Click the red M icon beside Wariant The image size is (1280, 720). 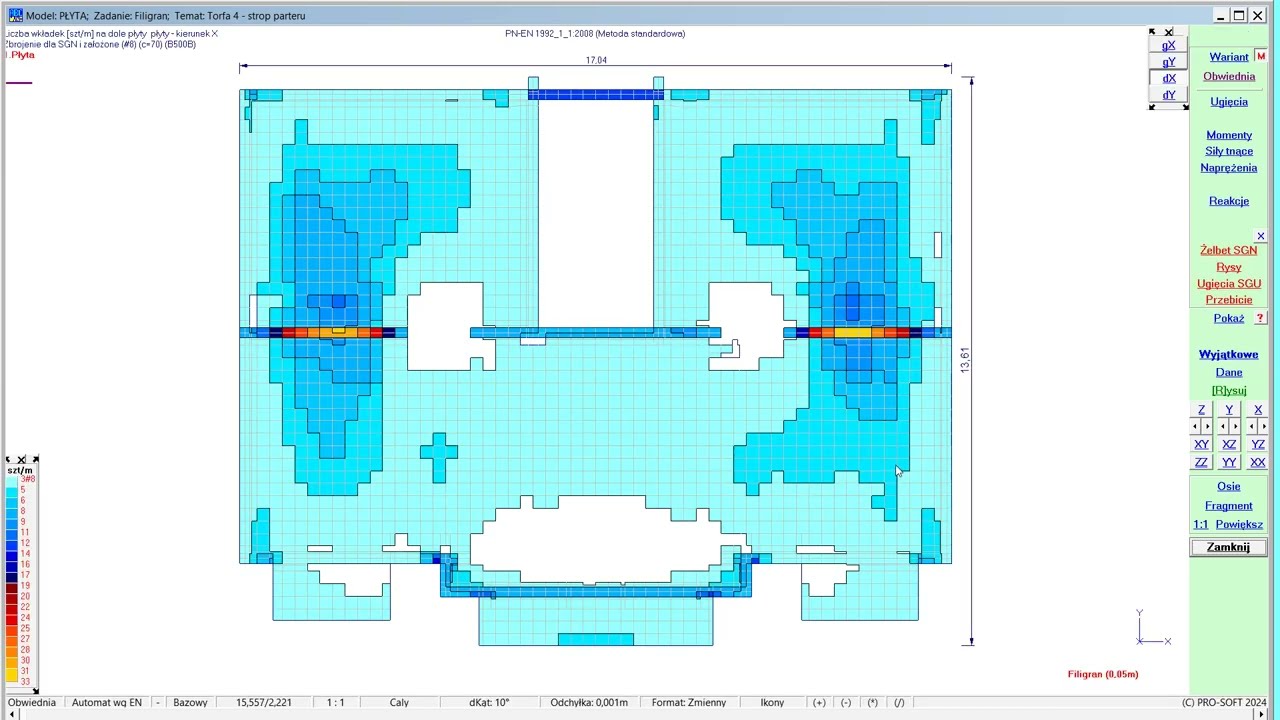point(1260,56)
